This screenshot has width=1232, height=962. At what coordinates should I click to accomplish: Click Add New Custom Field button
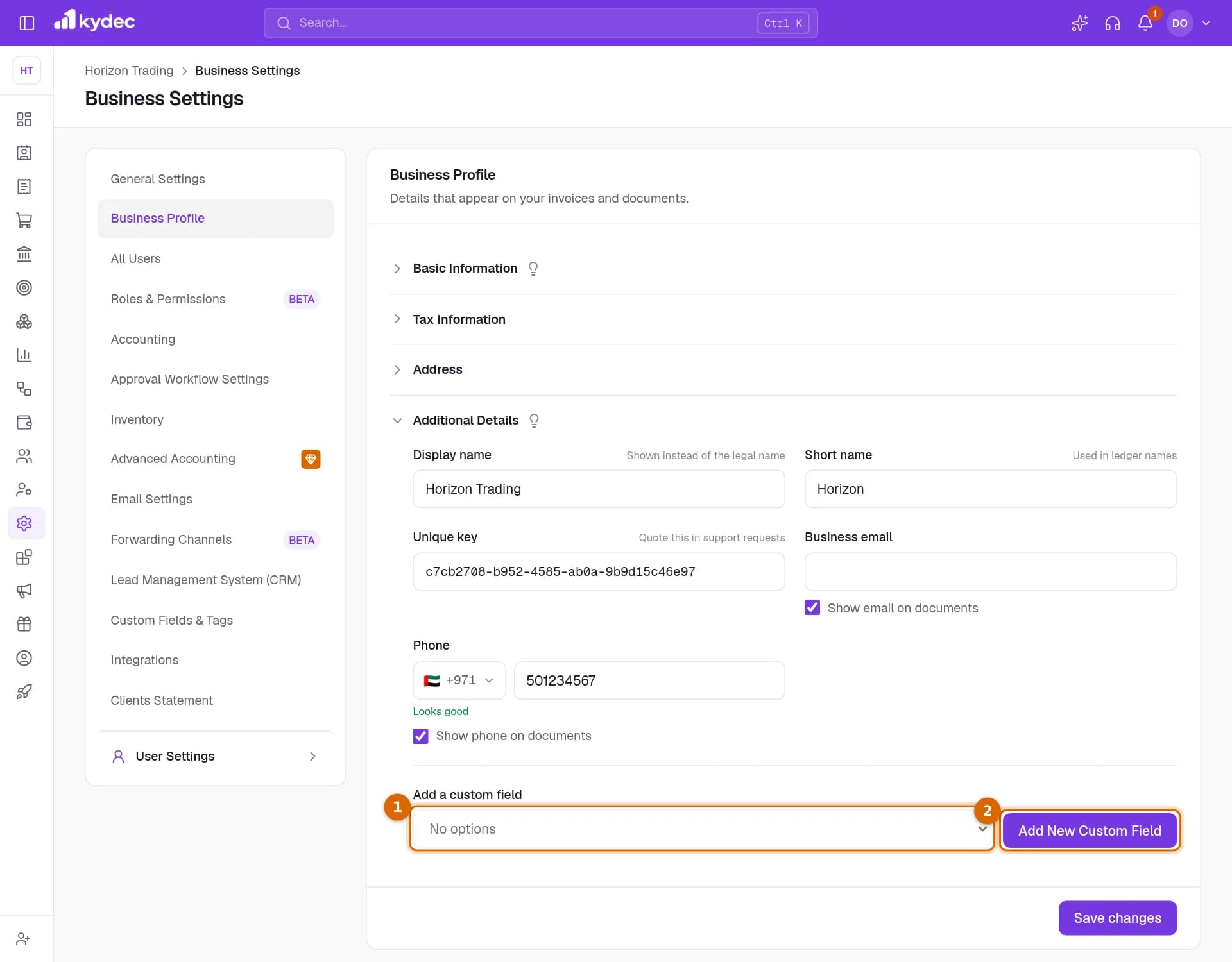tap(1089, 831)
